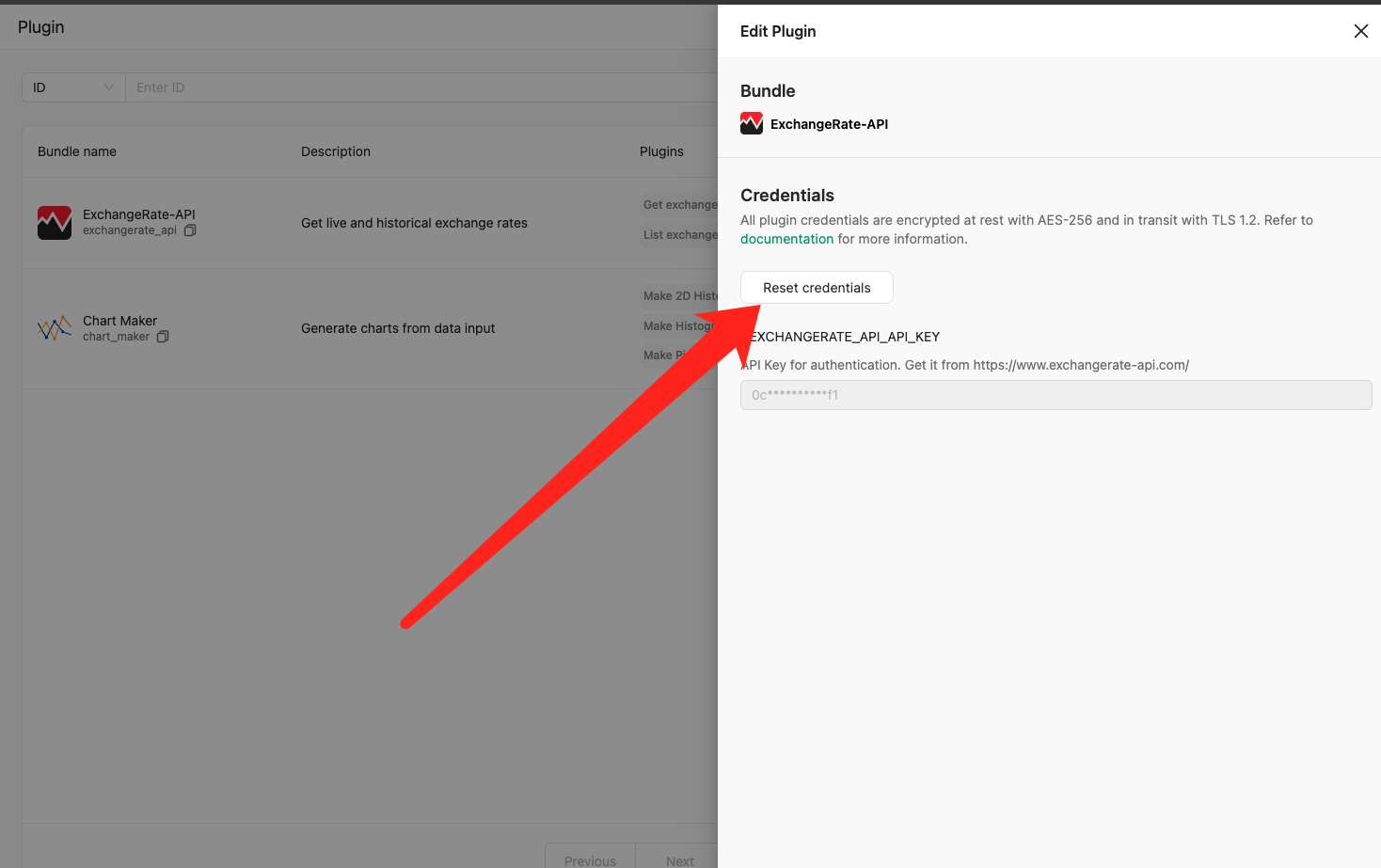Click the masked API key field
Screen dimensions: 1381x868
pyautogui.click(x=1056, y=395)
